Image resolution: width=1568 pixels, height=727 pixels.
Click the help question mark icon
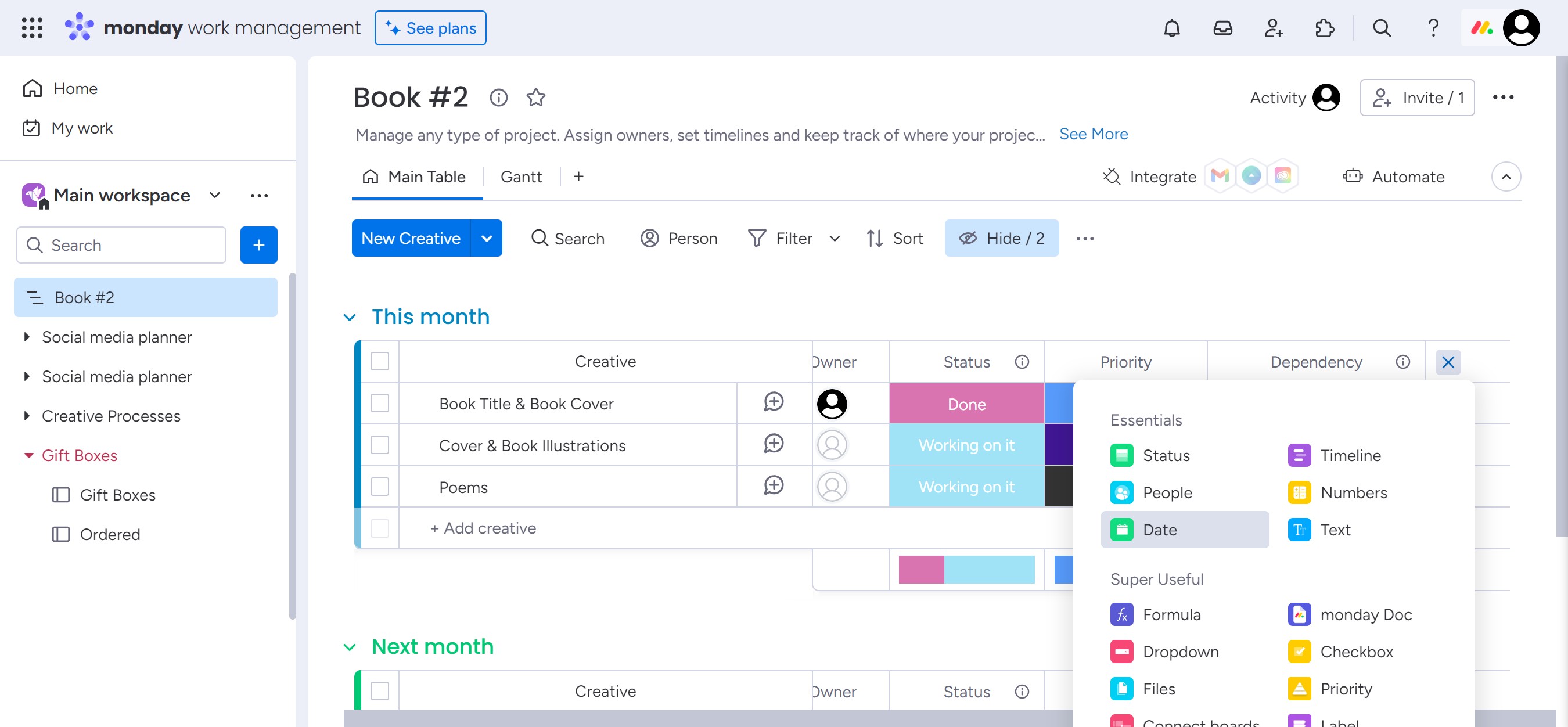click(1433, 28)
